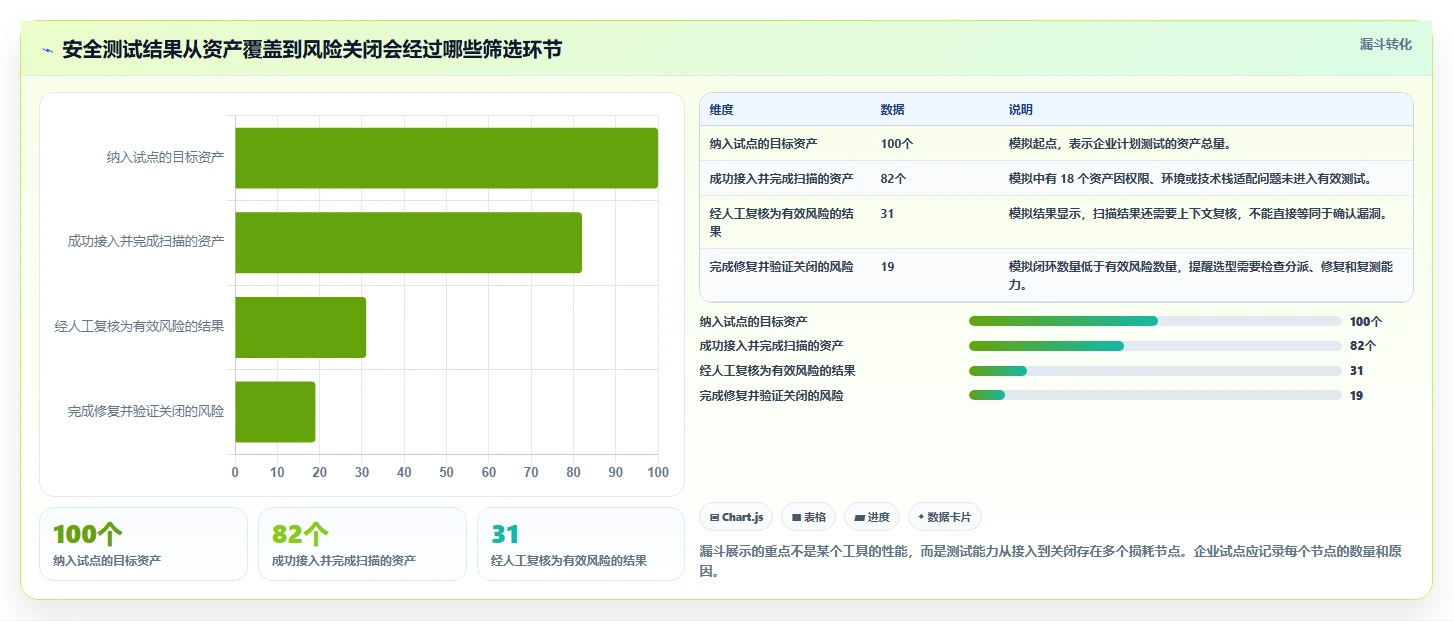Click the title 安全测试结果从资产覆盖到风险关闭
Image resolution: width=1453 pixels, height=621 pixels.
(312, 50)
